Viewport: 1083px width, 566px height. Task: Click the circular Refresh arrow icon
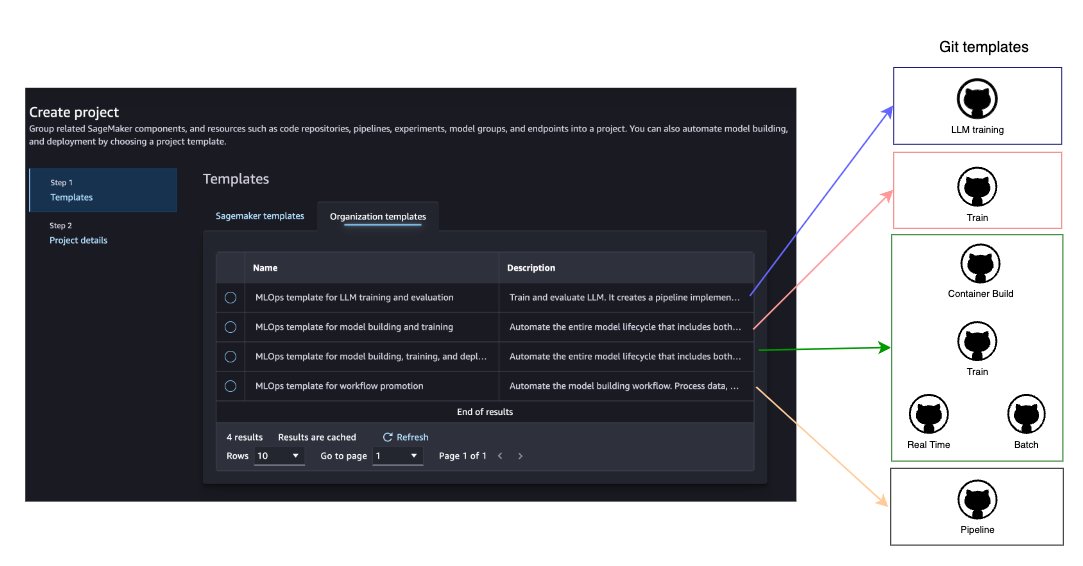388,437
